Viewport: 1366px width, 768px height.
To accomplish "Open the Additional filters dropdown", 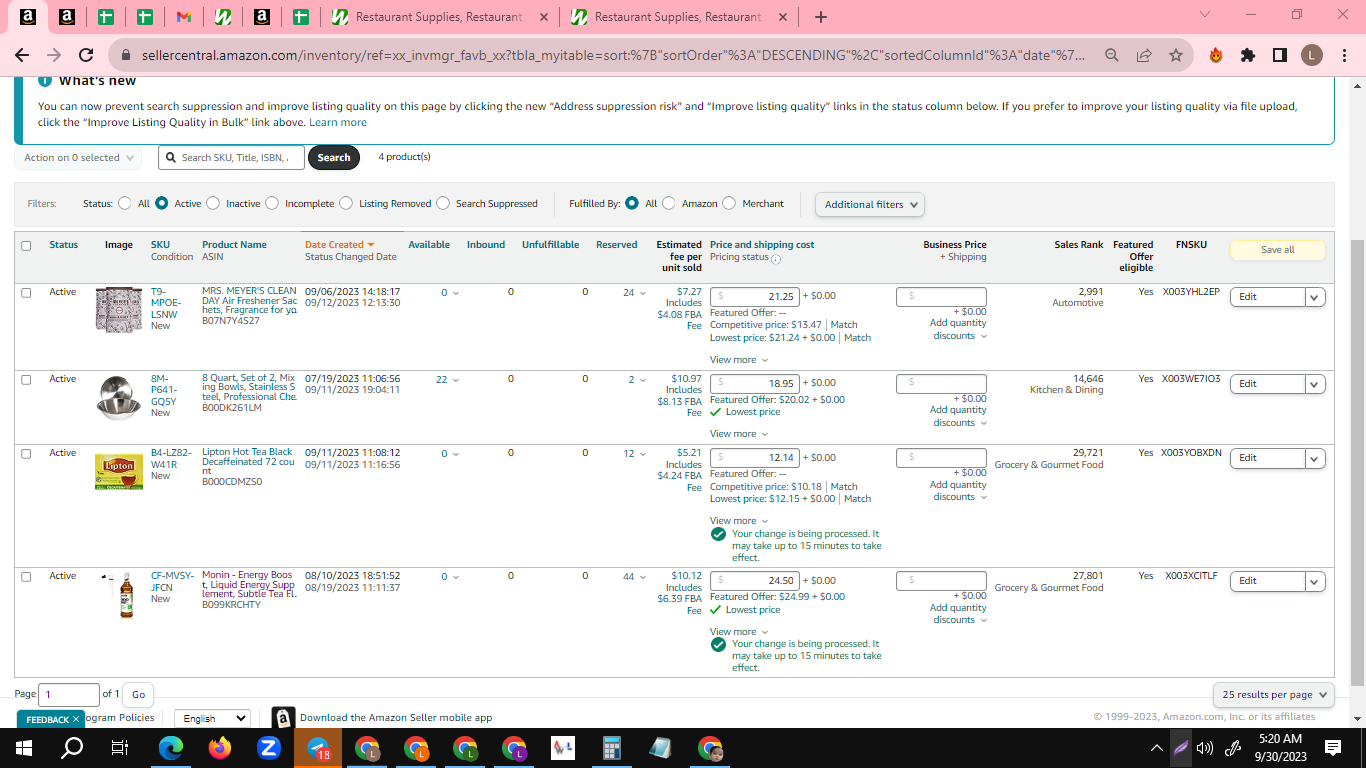I will pos(870,204).
